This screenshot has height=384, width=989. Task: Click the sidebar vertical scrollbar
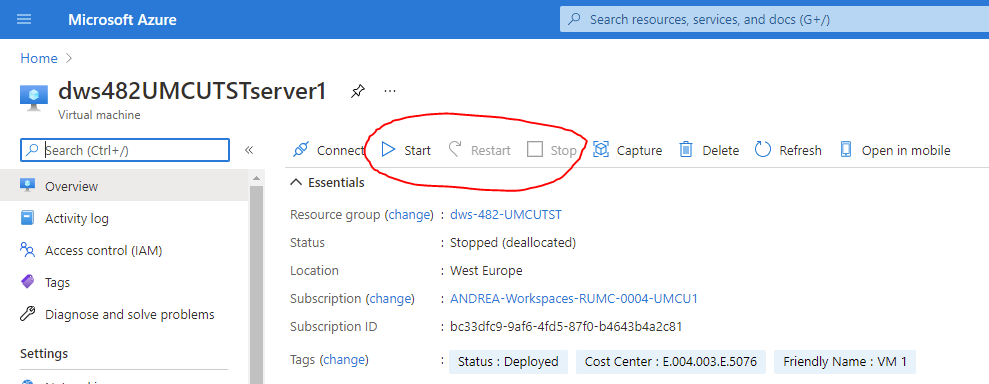tap(256, 284)
